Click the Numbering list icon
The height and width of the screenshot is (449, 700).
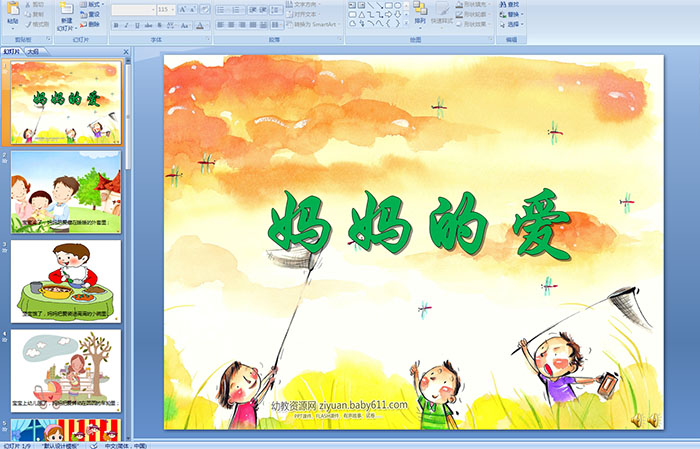tap(237, 9)
